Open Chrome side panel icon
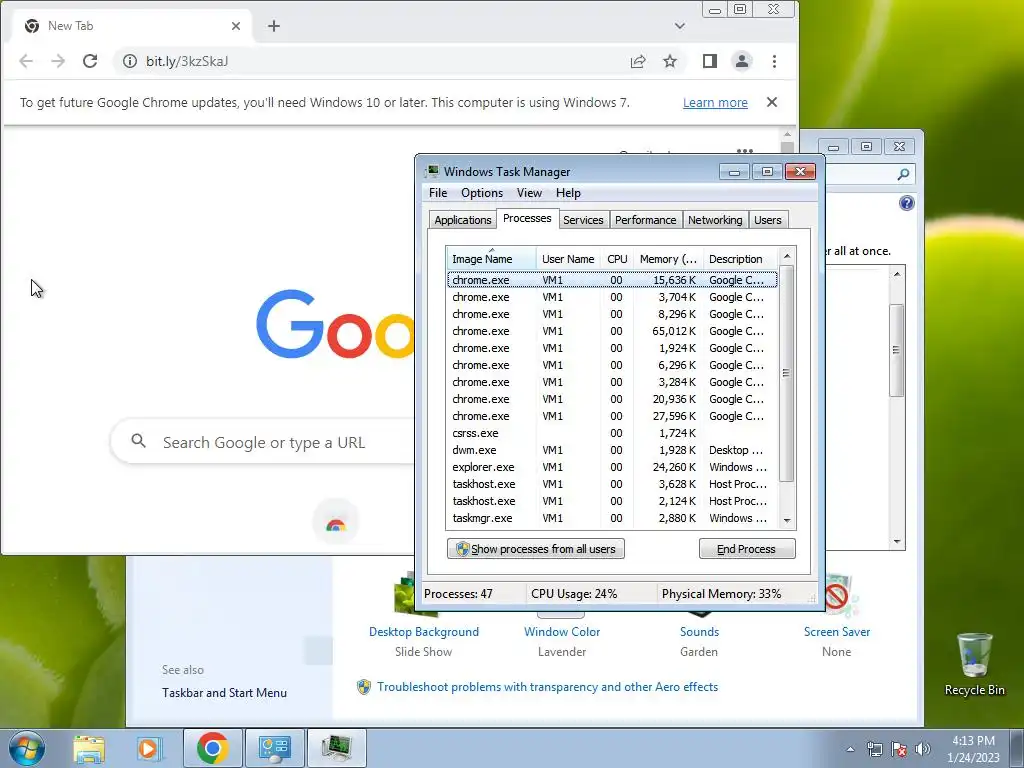Image resolution: width=1024 pixels, height=768 pixels. [x=710, y=61]
